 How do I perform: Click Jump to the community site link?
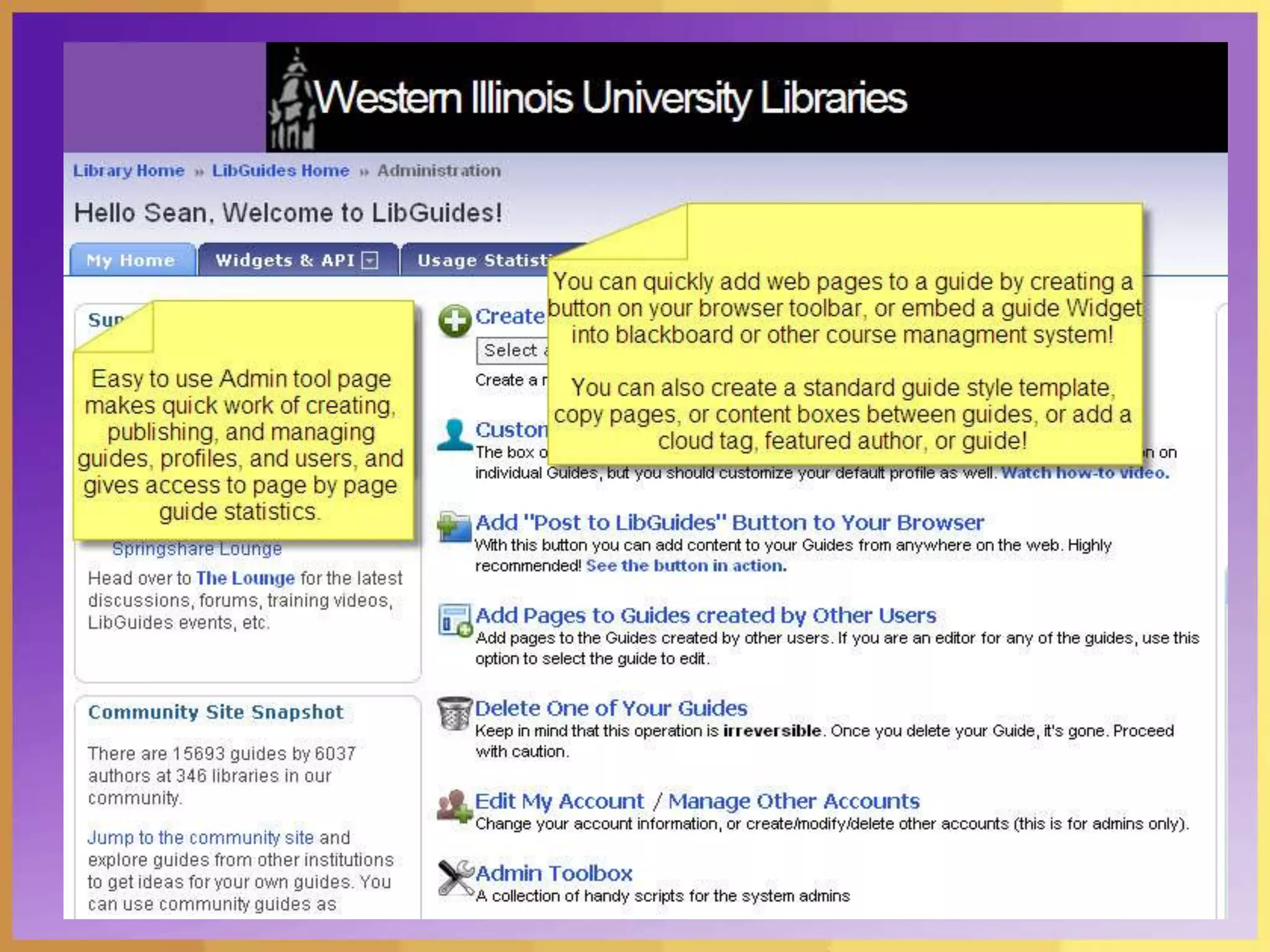pyautogui.click(x=200, y=837)
